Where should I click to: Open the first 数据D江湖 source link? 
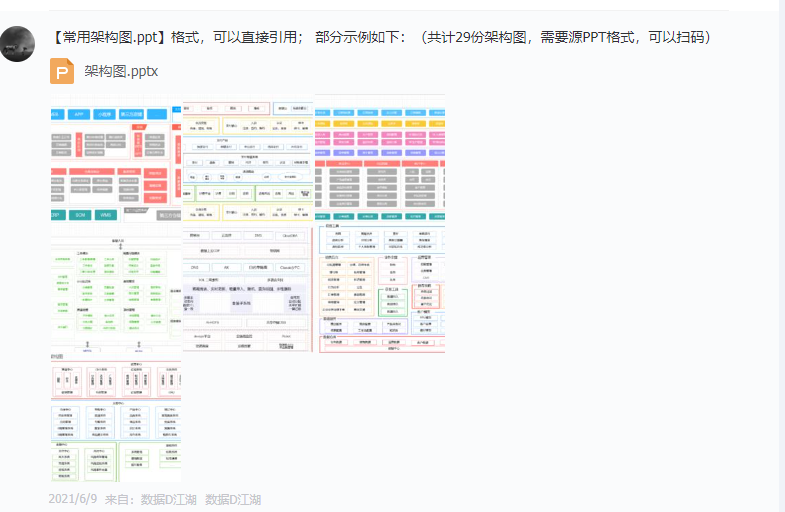pos(168,499)
